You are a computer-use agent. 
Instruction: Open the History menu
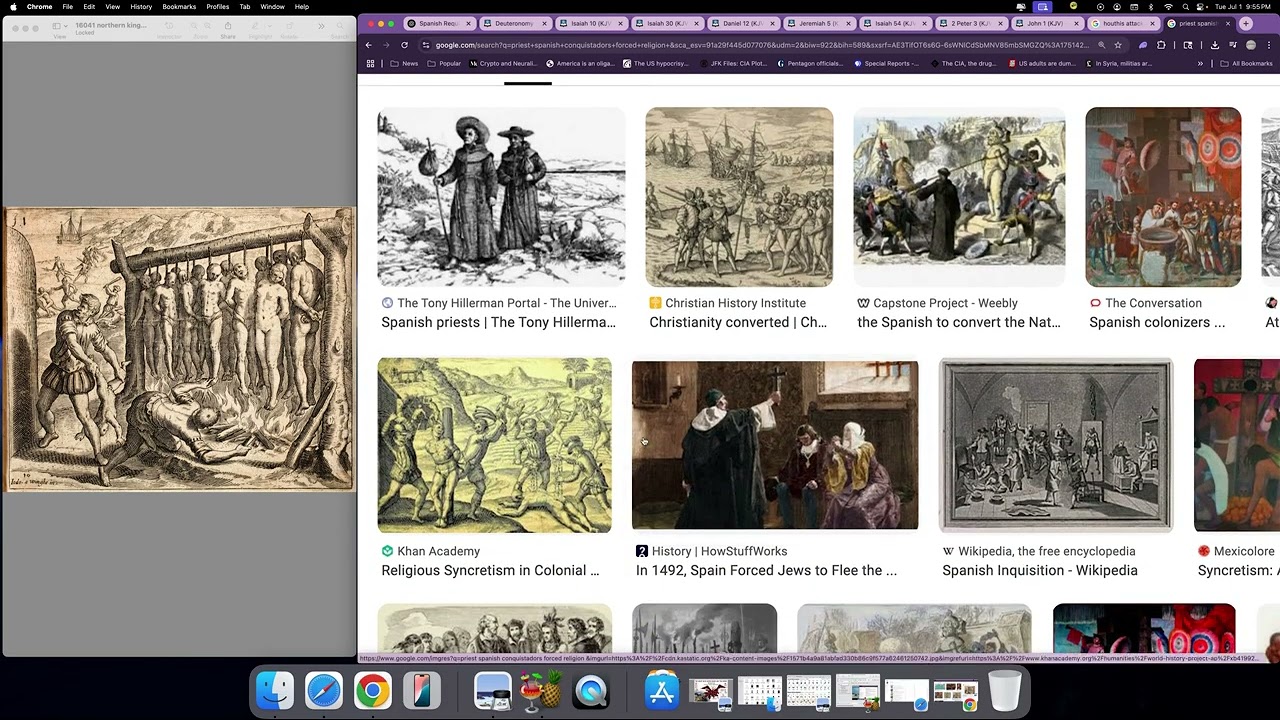(141, 7)
